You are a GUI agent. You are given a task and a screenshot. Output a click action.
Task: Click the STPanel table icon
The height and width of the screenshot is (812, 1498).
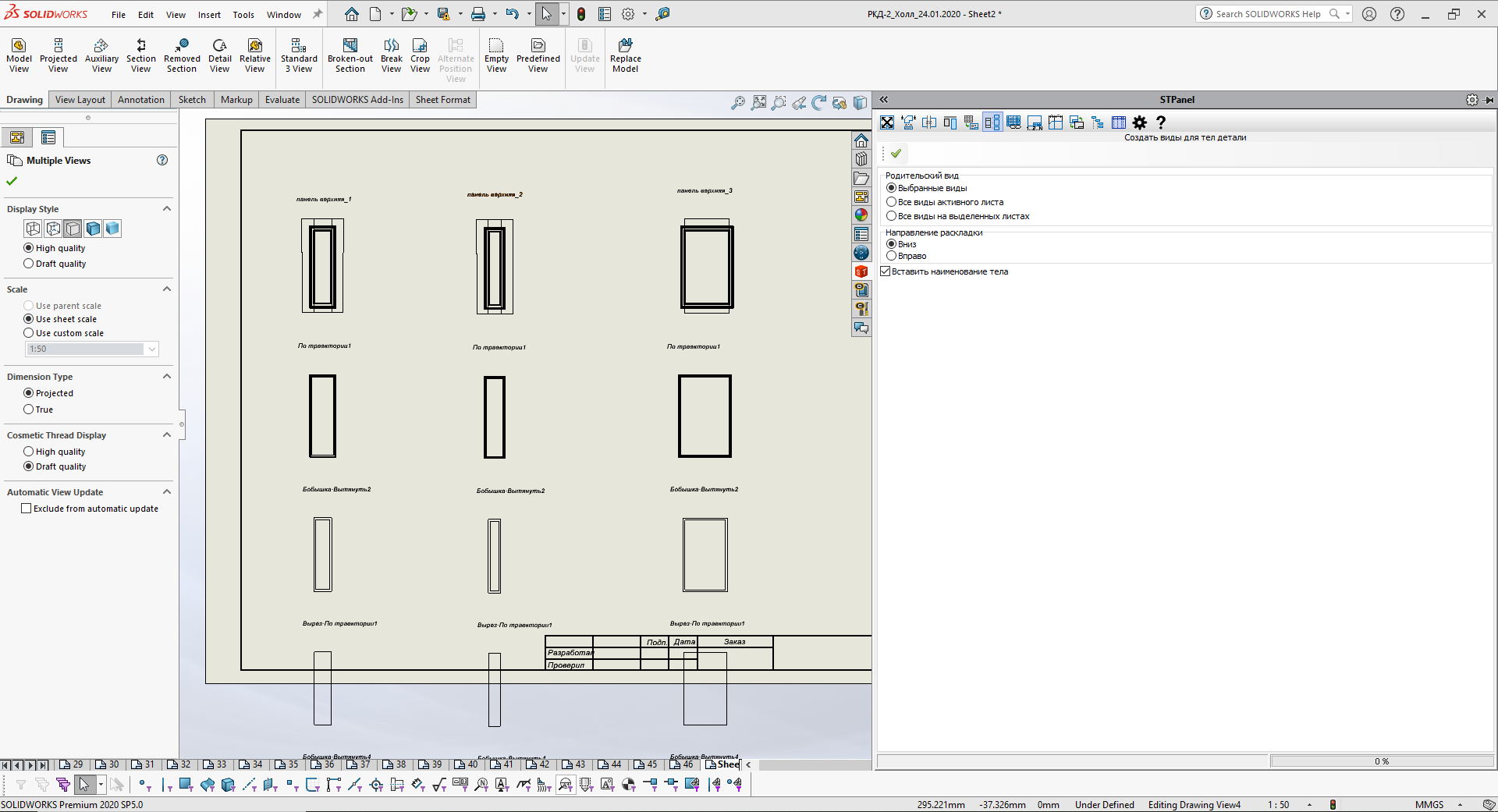coord(1119,122)
